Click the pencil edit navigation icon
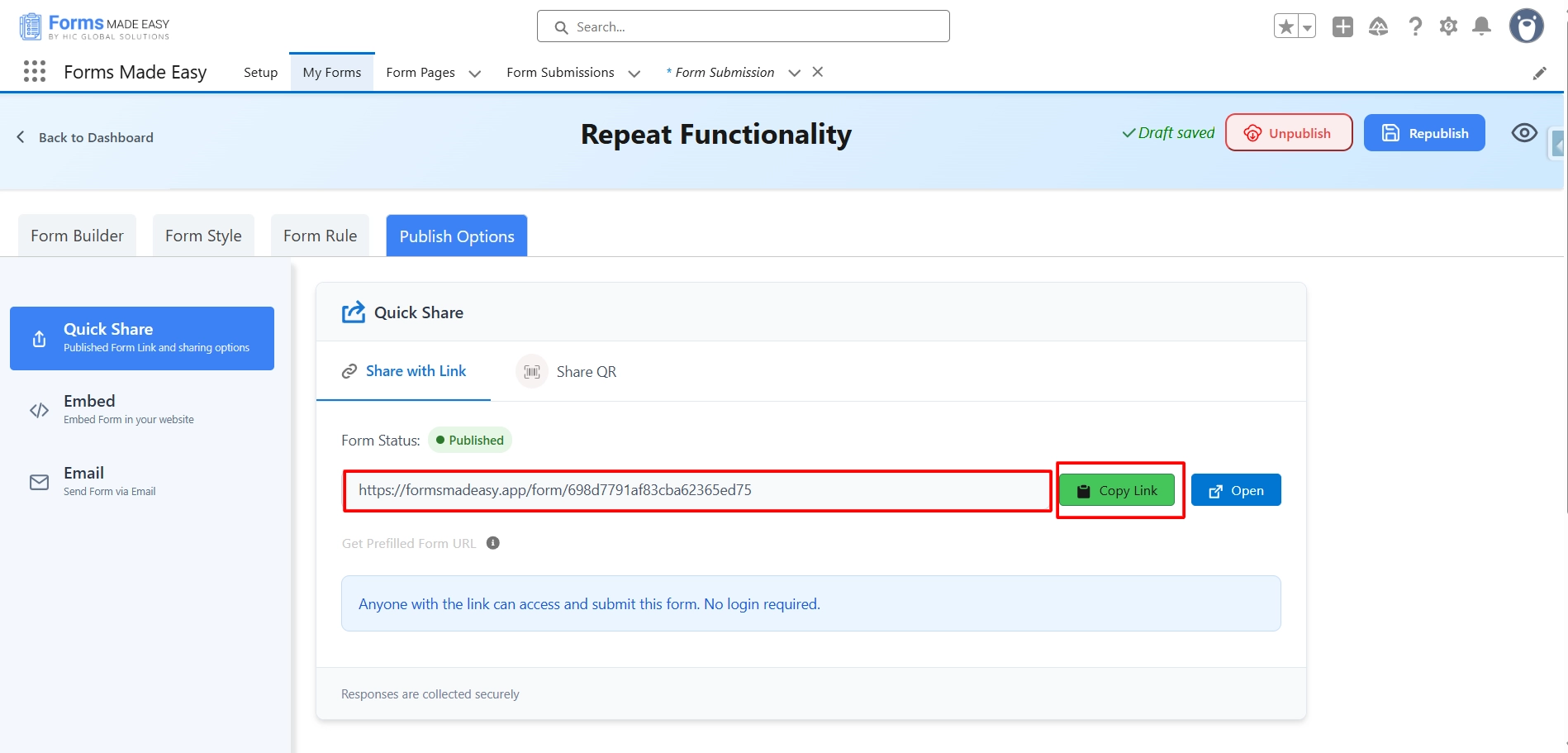Screen dimensions: 1568x753 coord(1539,74)
